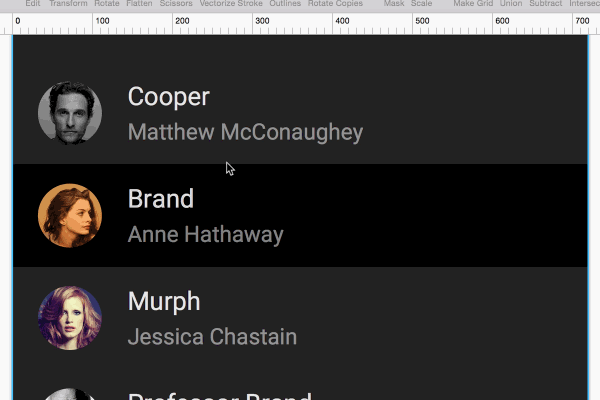
Task: Click the Scale toolbar item
Action: click(x=421, y=4)
